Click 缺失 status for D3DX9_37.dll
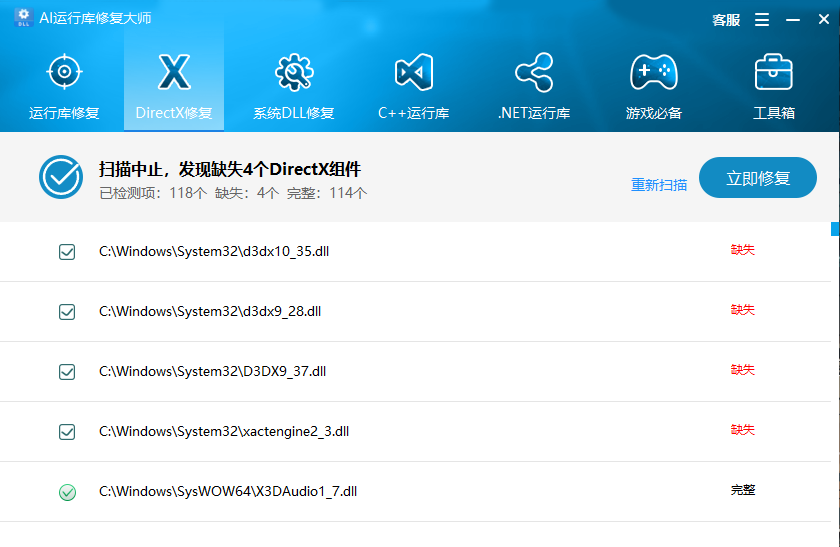This screenshot has height=547, width=840. click(x=742, y=370)
